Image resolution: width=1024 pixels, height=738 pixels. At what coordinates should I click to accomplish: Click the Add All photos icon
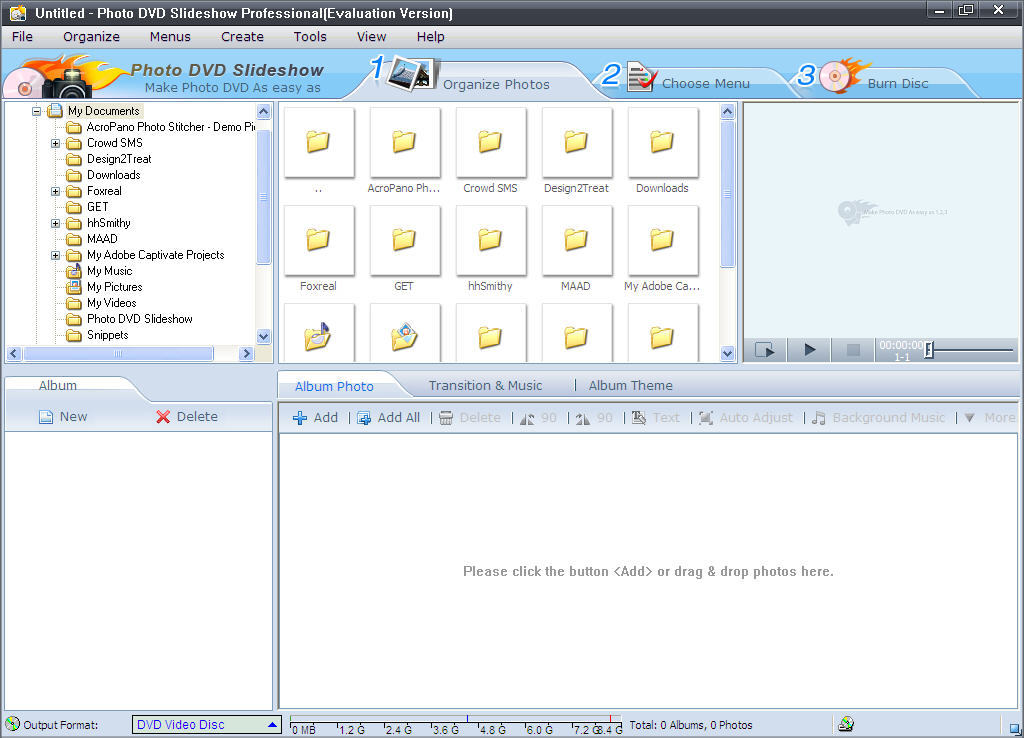364,418
